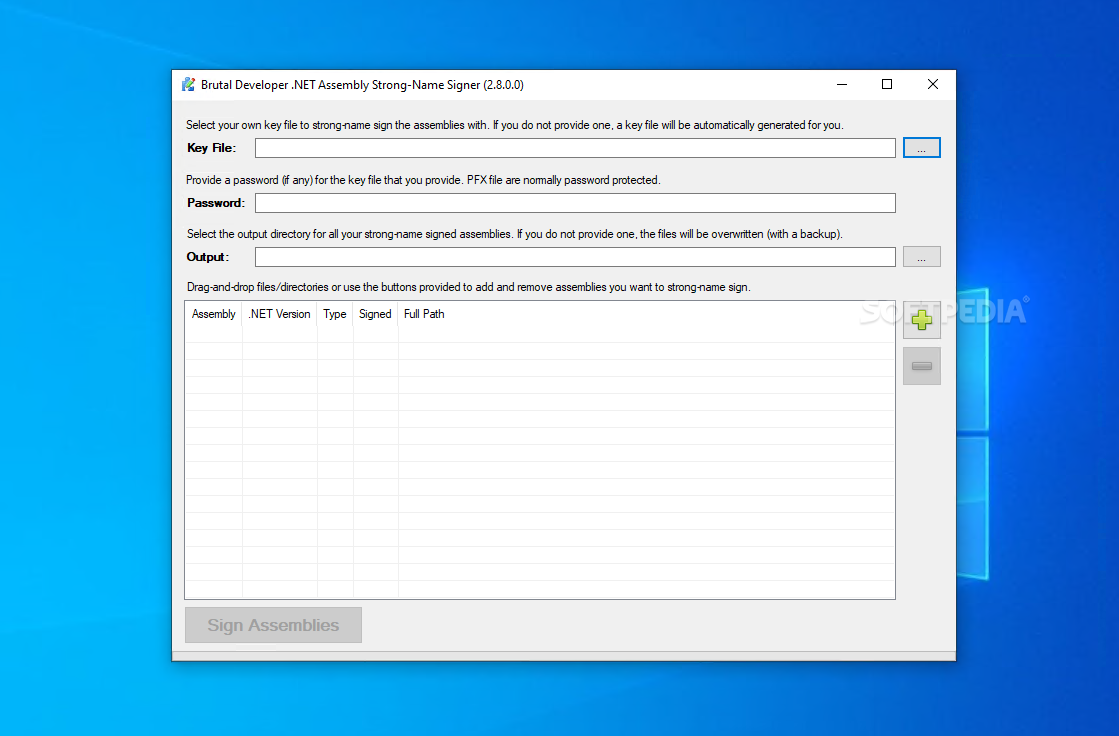
Task: Sort by the Type column header
Action: (x=335, y=314)
